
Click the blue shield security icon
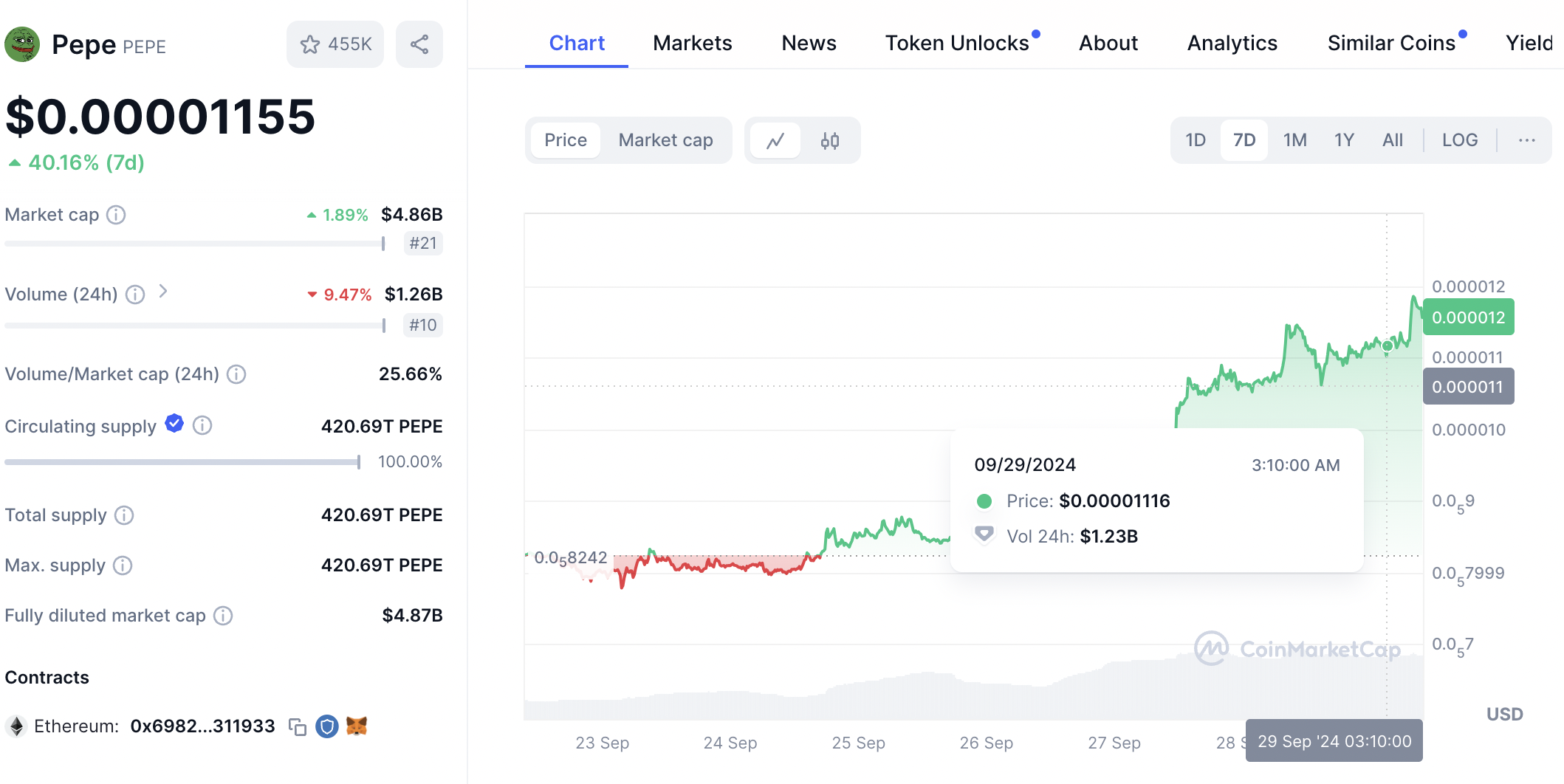[326, 726]
